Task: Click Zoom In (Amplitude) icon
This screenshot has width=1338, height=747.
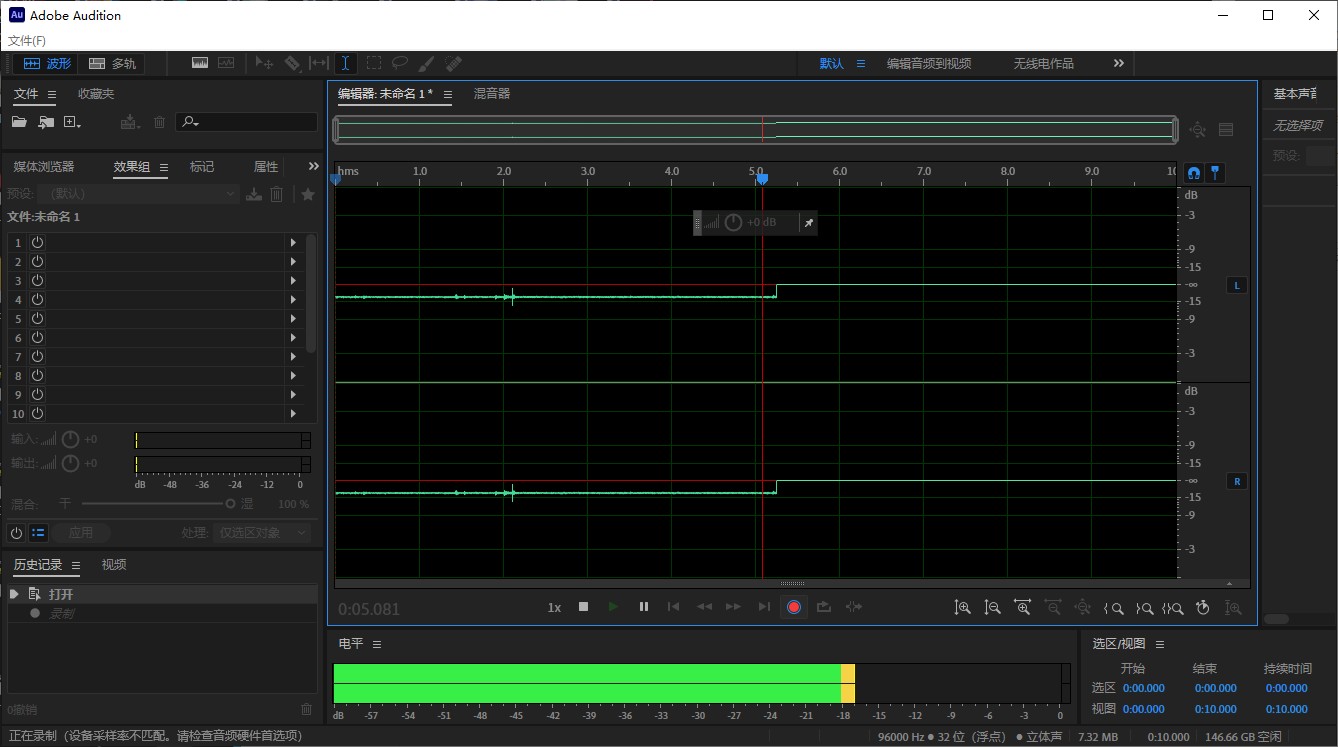Action: click(962, 607)
